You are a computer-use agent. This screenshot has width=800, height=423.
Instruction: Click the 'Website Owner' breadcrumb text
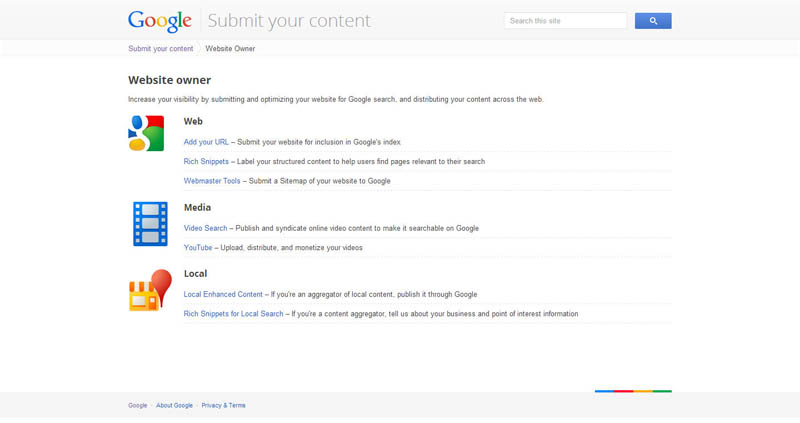pyautogui.click(x=230, y=48)
